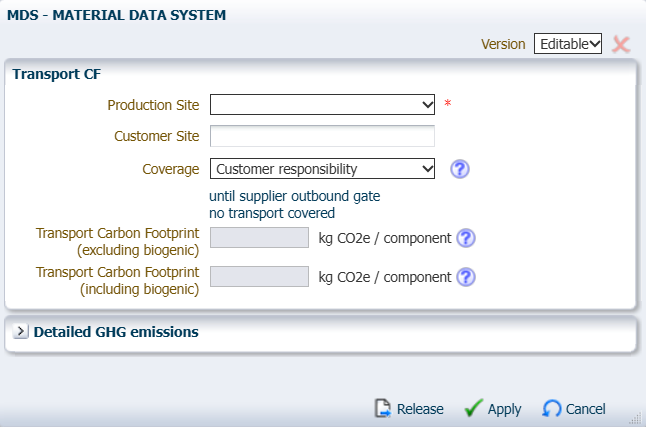Open the Production Site dropdown

pos(322,105)
